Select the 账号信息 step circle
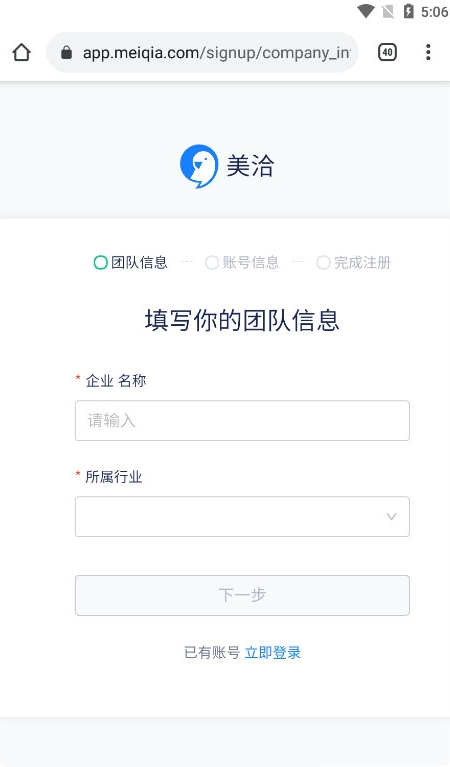 pyautogui.click(x=212, y=263)
